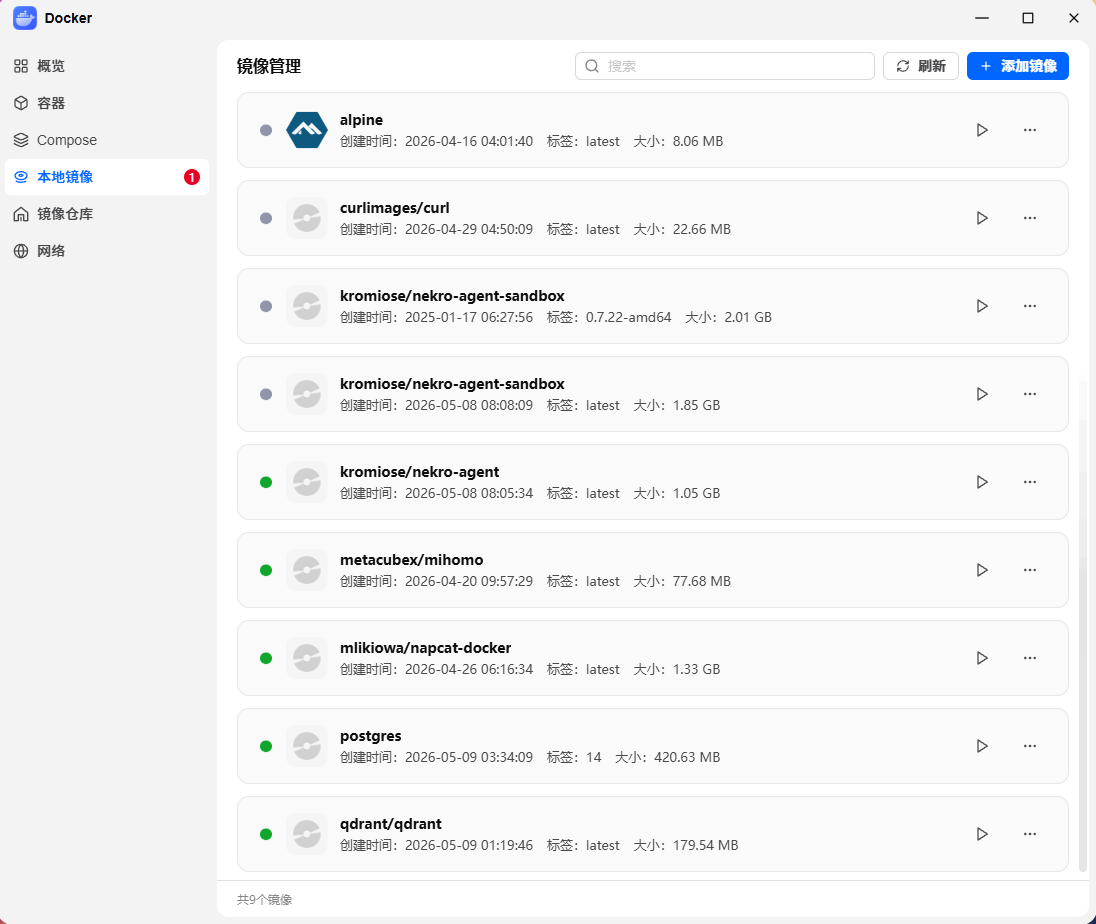Click the red notification badge on 本地镜像

point(192,178)
